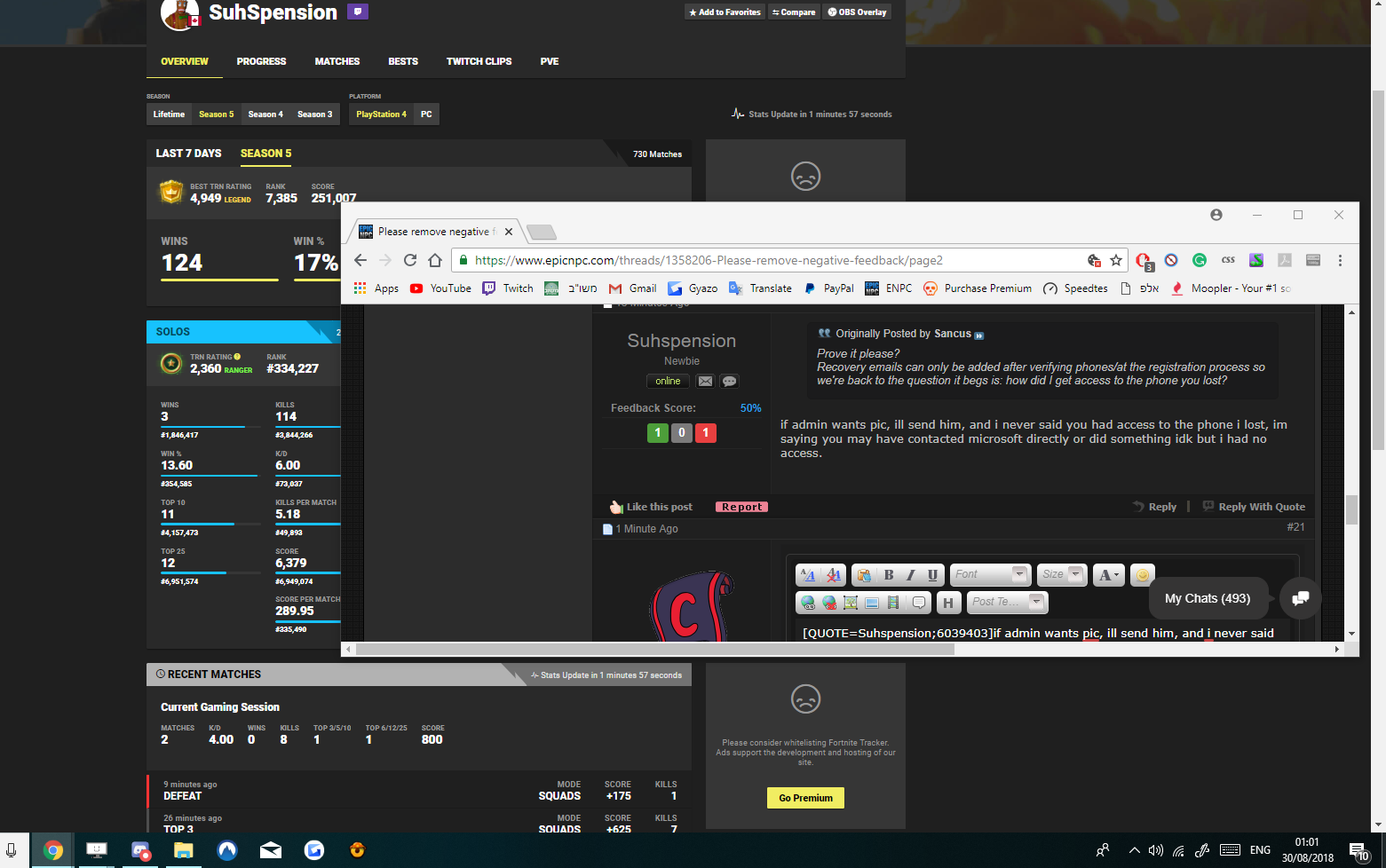The image size is (1386, 868).
Task: Toggle italic formatting in the post editor
Action: click(x=911, y=575)
